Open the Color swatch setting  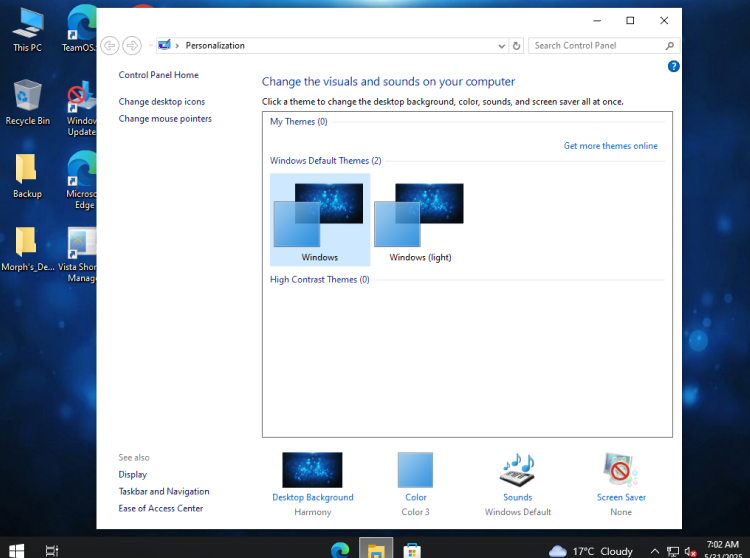415,470
